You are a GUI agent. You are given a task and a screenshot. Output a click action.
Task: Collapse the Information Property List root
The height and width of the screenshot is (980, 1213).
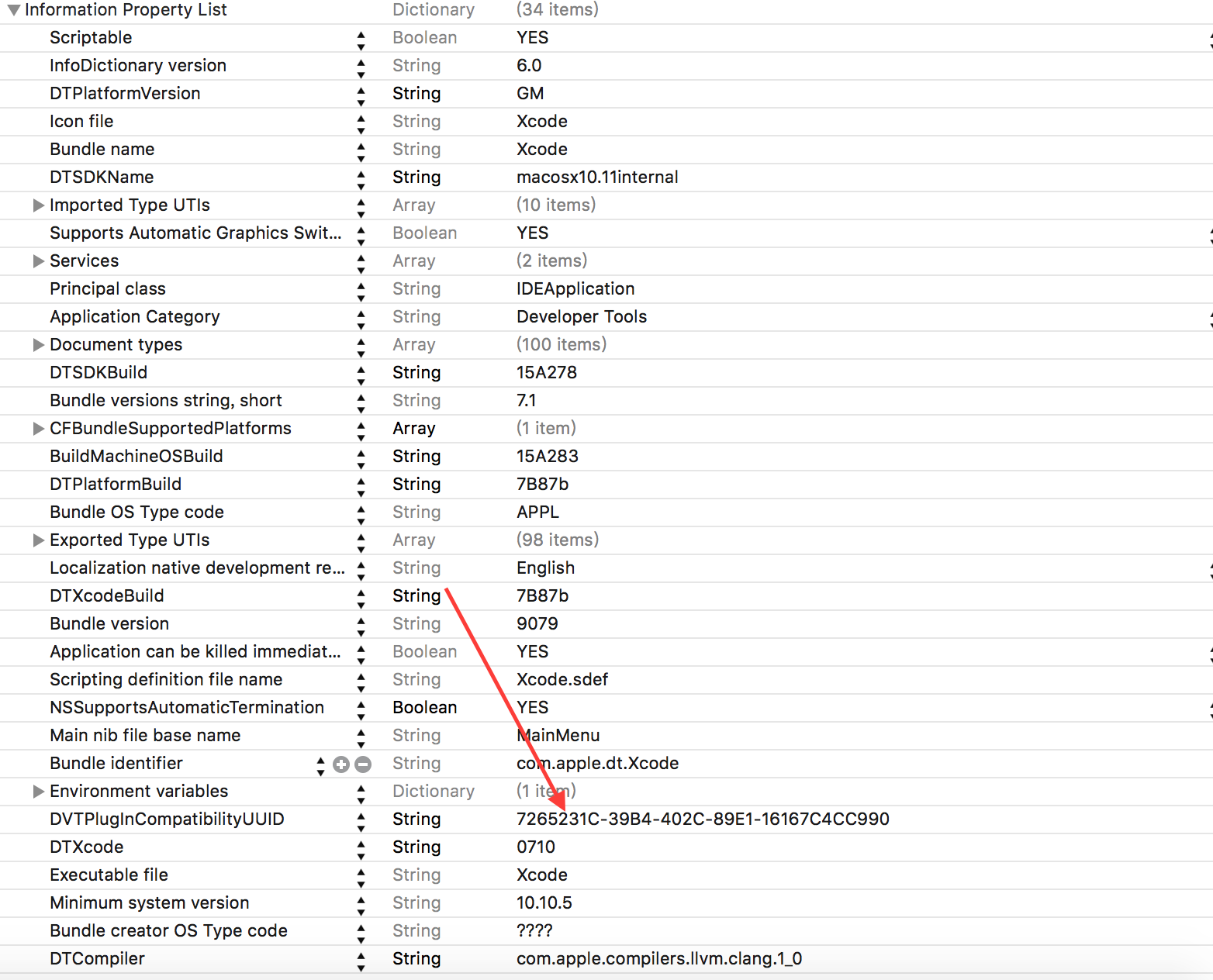point(14,11)
